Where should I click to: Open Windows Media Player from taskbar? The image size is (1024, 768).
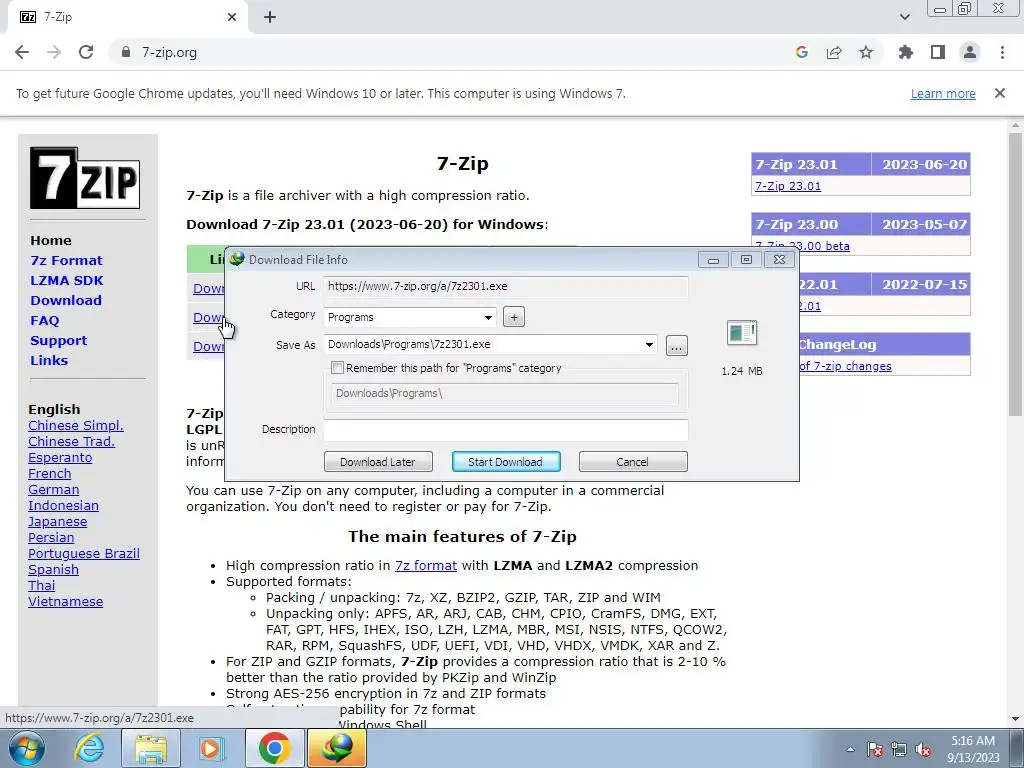pos(212,748)
